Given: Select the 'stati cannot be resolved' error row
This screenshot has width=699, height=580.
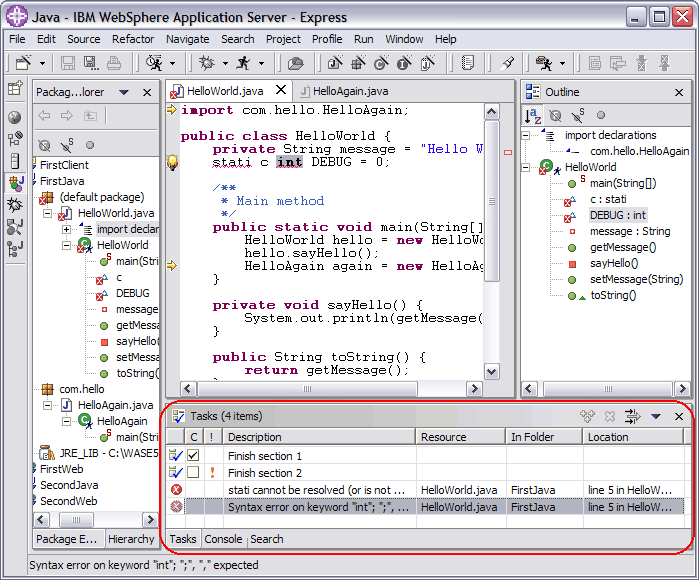Looking at the screenshot, I should (425, 490).
